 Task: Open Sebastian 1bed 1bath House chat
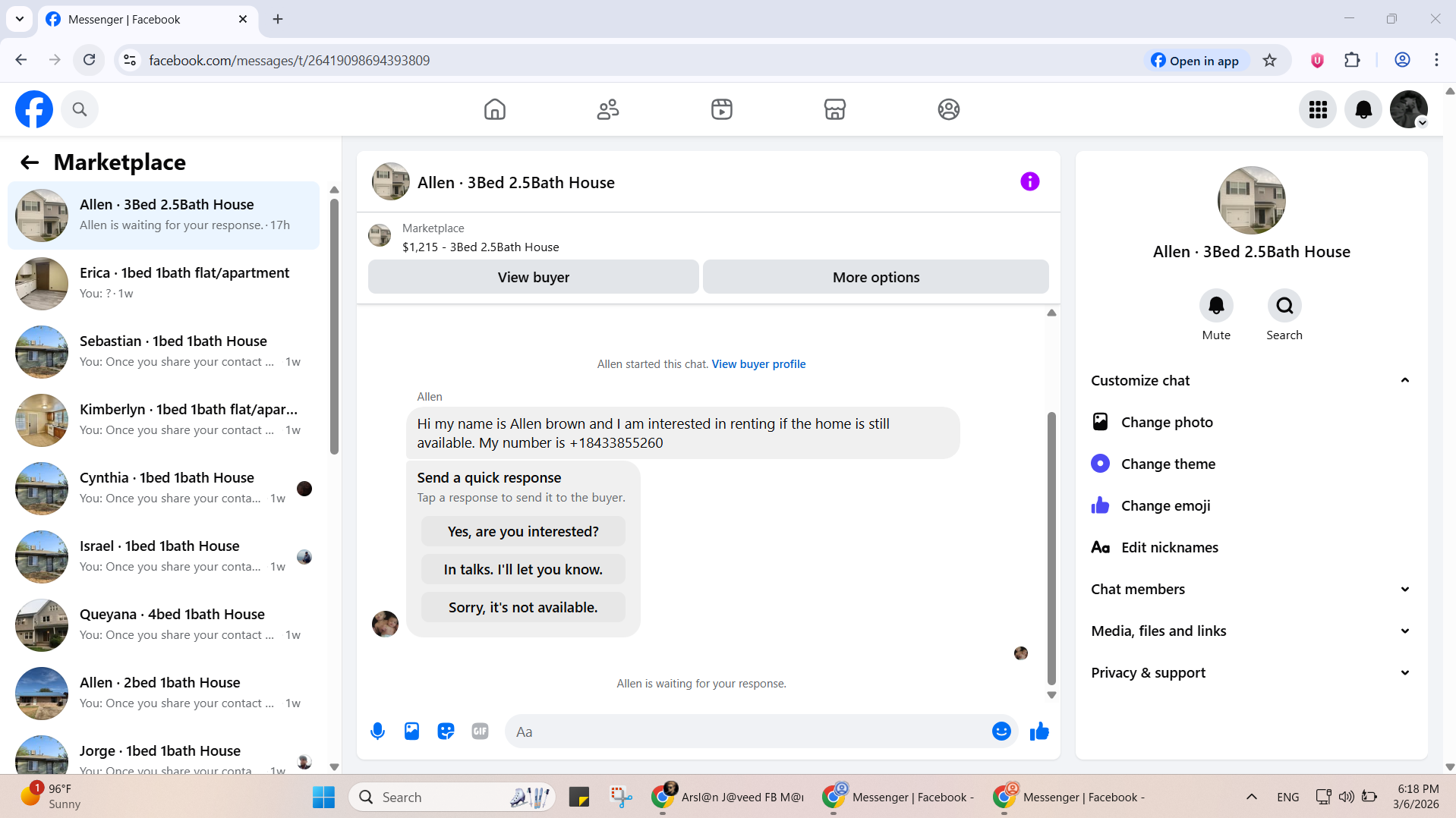pyautogui.click(x=163, y=351)
